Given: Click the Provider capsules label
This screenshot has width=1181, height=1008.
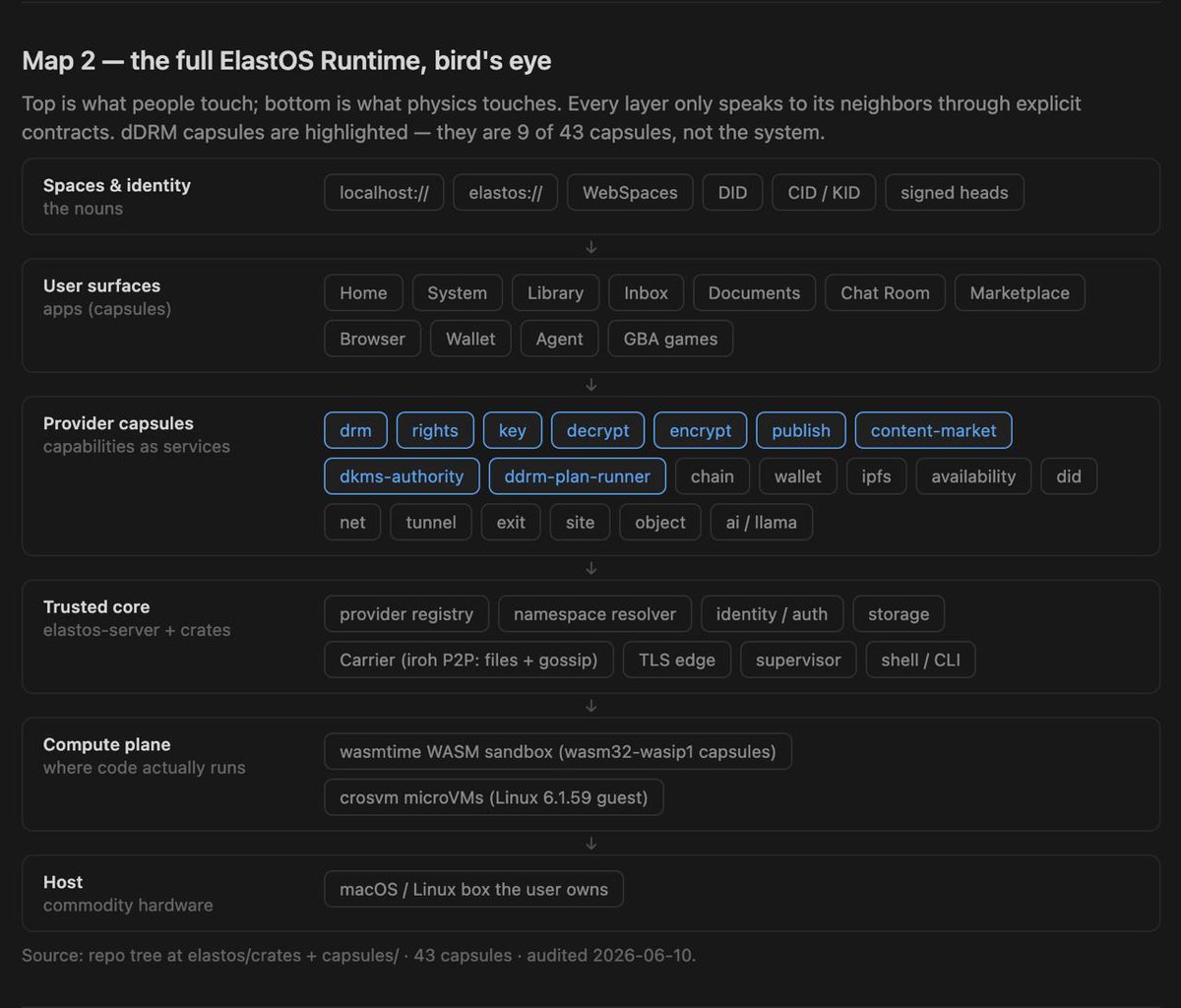Looking at the screenshot, I should coord(118,423).
